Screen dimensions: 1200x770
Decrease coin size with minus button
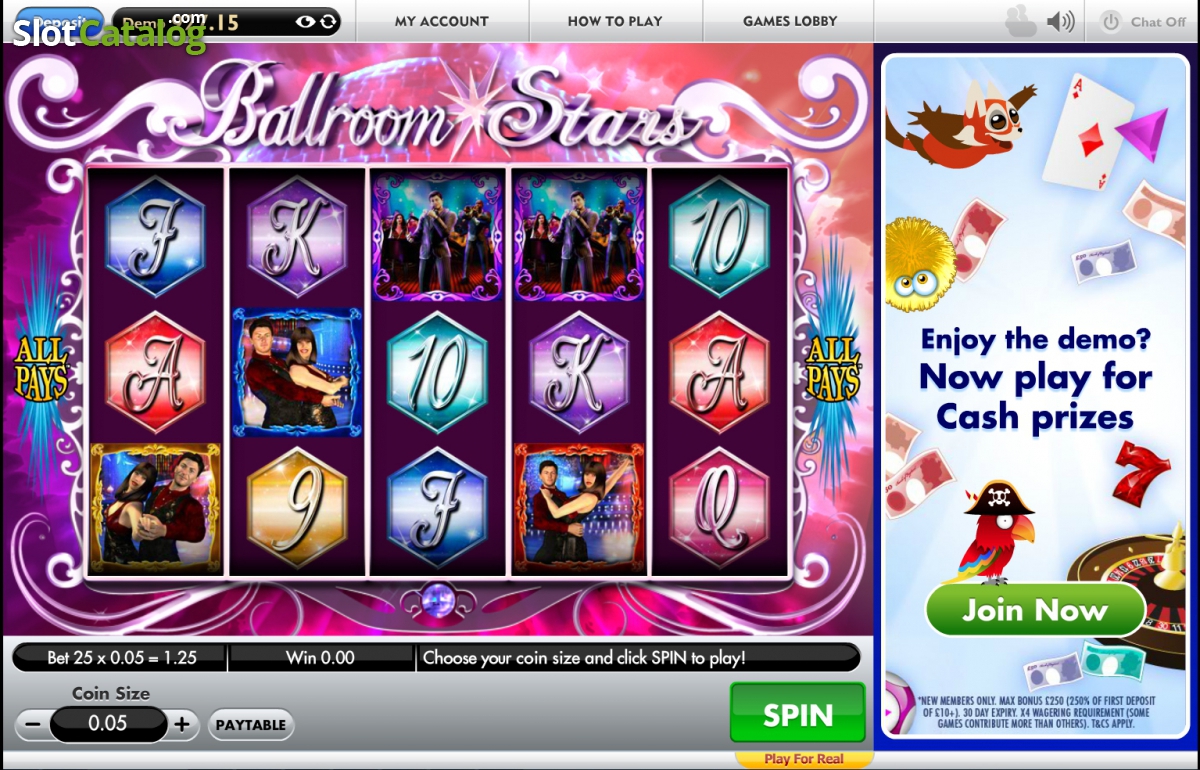coord(34,724)
